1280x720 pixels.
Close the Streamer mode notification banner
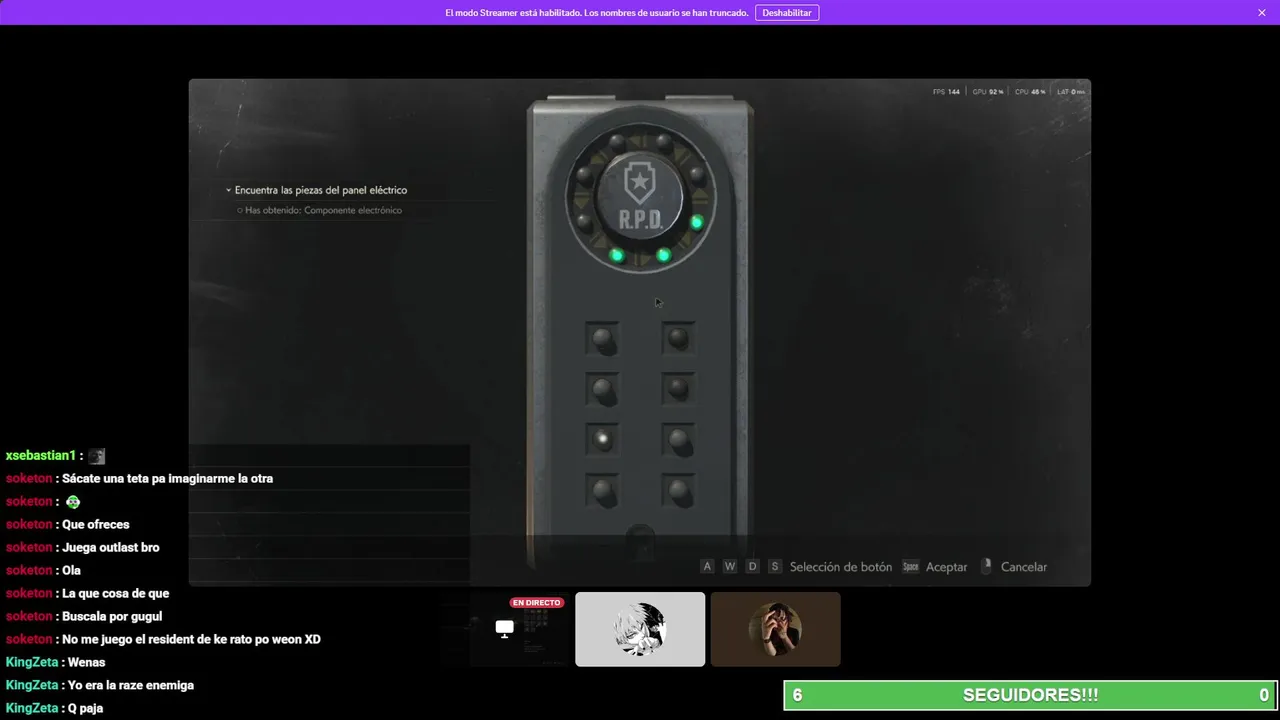tap(1262, 13)
